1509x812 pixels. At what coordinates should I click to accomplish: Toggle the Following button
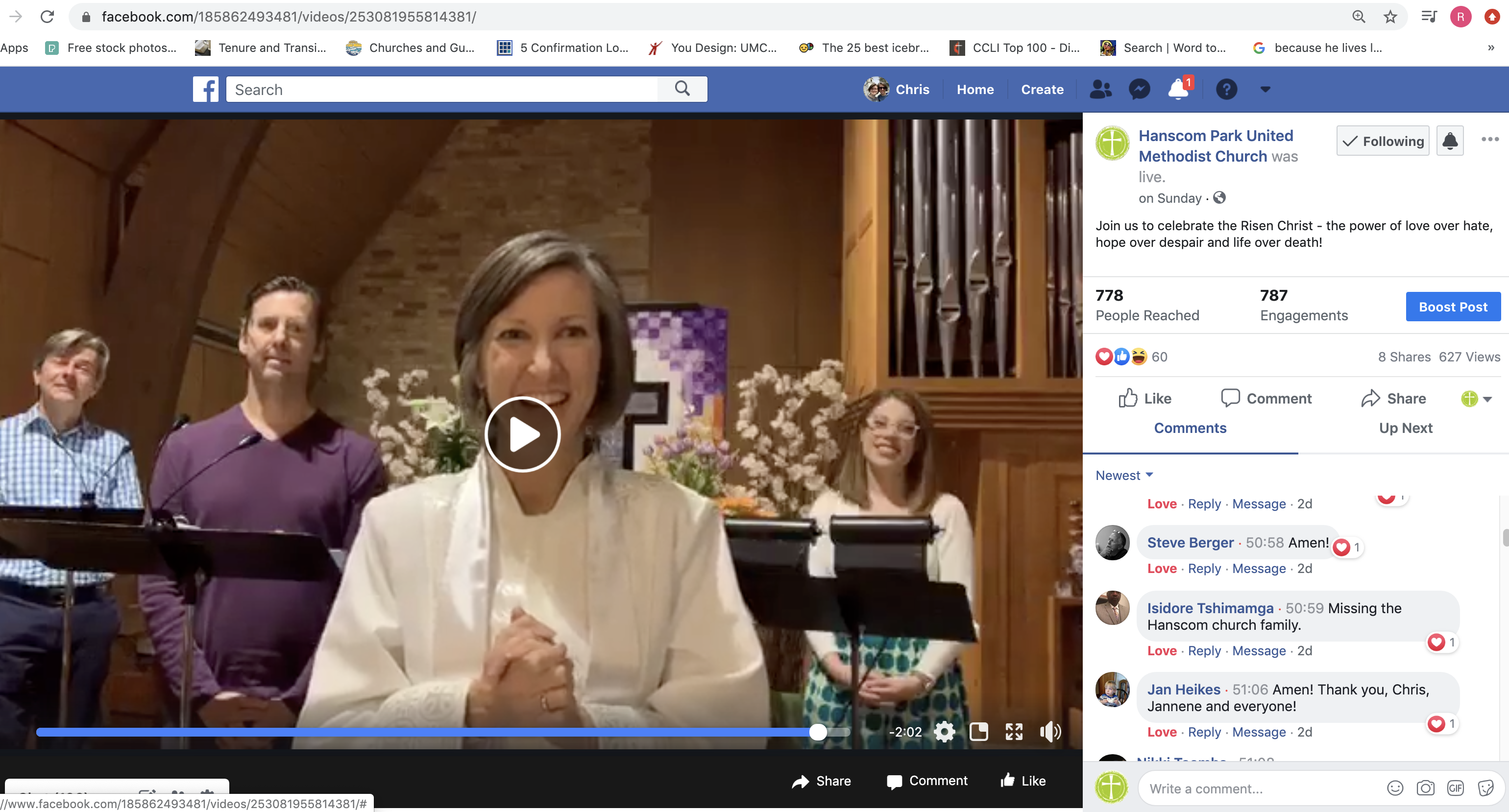pos(1383,141)
